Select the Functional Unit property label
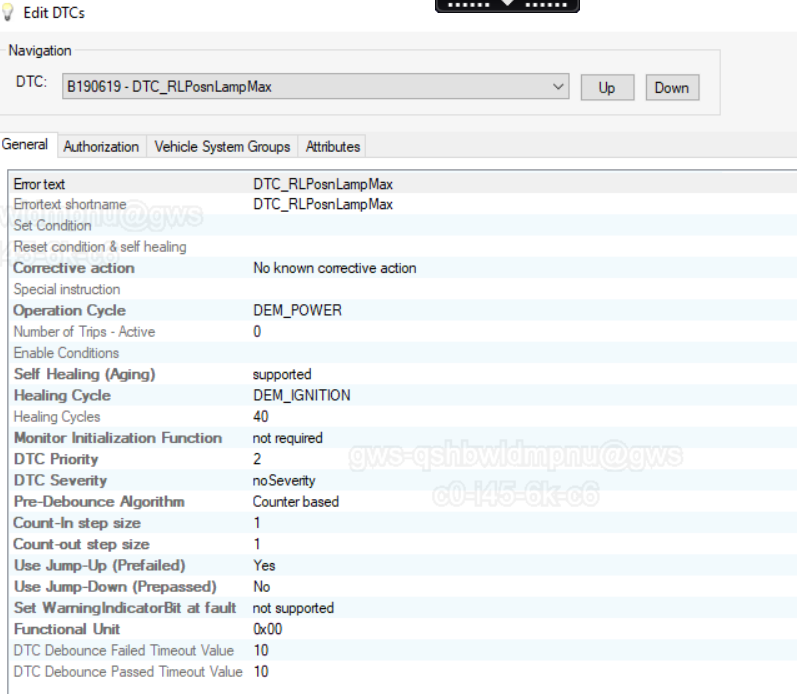This screenshot has height=694, width=797. (x=67, y=629)
